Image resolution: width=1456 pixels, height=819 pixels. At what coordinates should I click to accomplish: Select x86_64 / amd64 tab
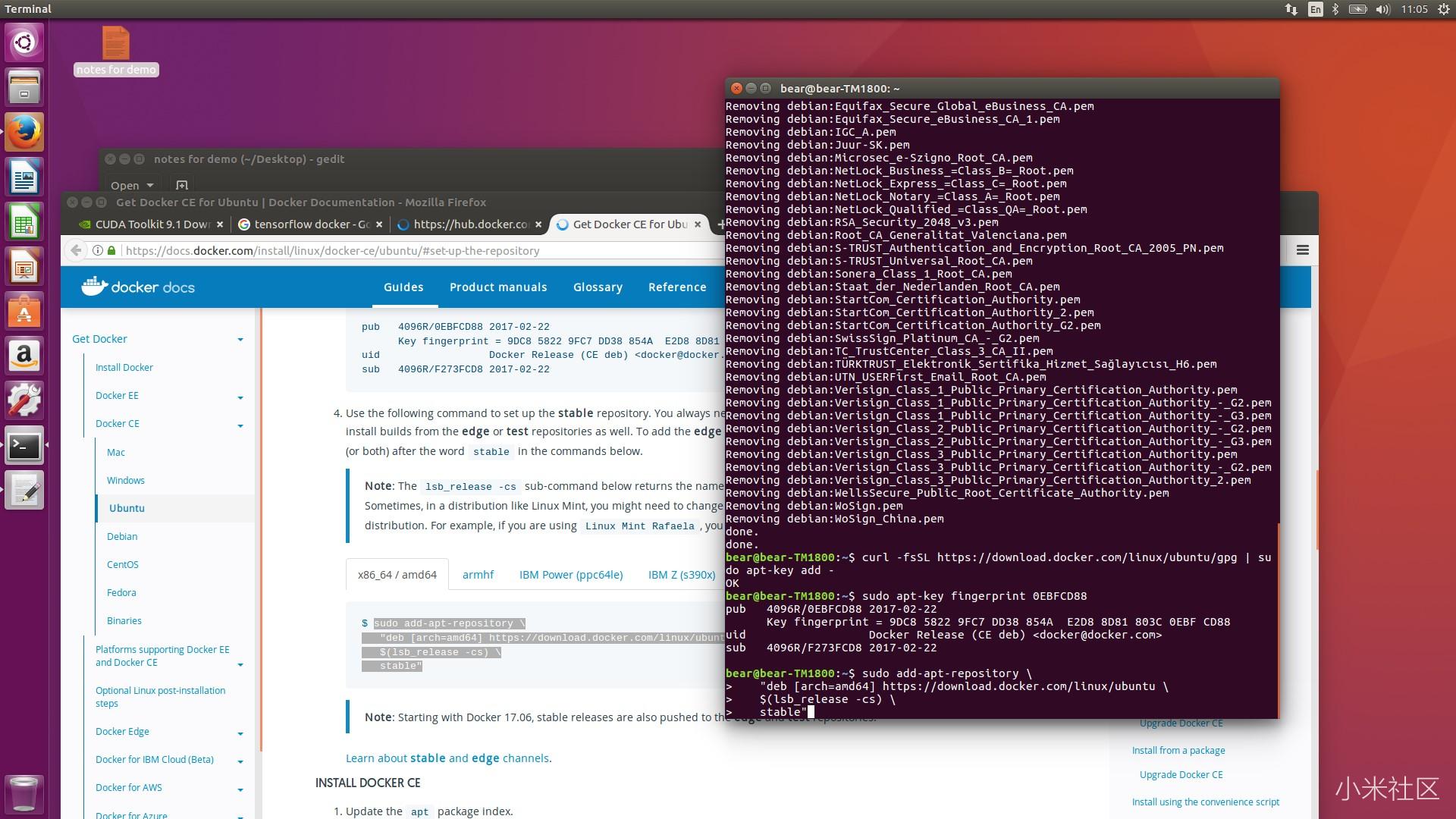pos(397,575)
